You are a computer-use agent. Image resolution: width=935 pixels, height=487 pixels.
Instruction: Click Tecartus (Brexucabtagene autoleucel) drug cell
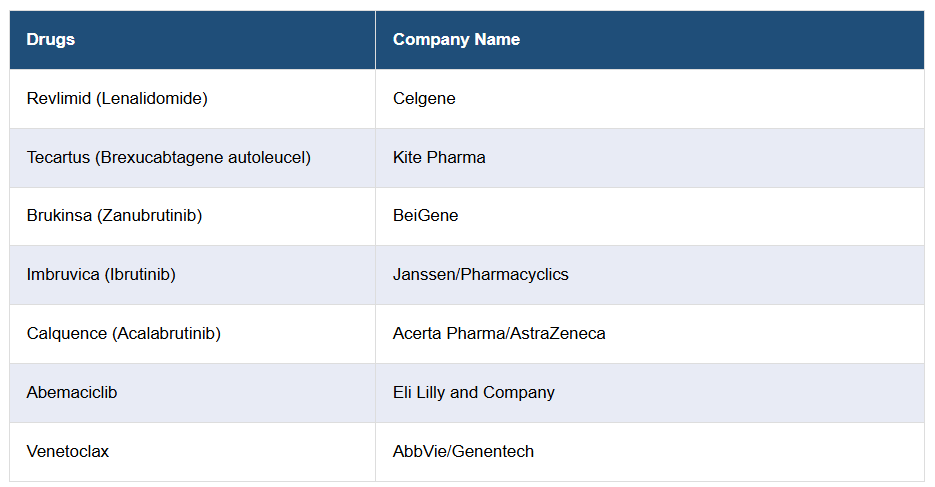pyautogui.click(x=169, y=157)
